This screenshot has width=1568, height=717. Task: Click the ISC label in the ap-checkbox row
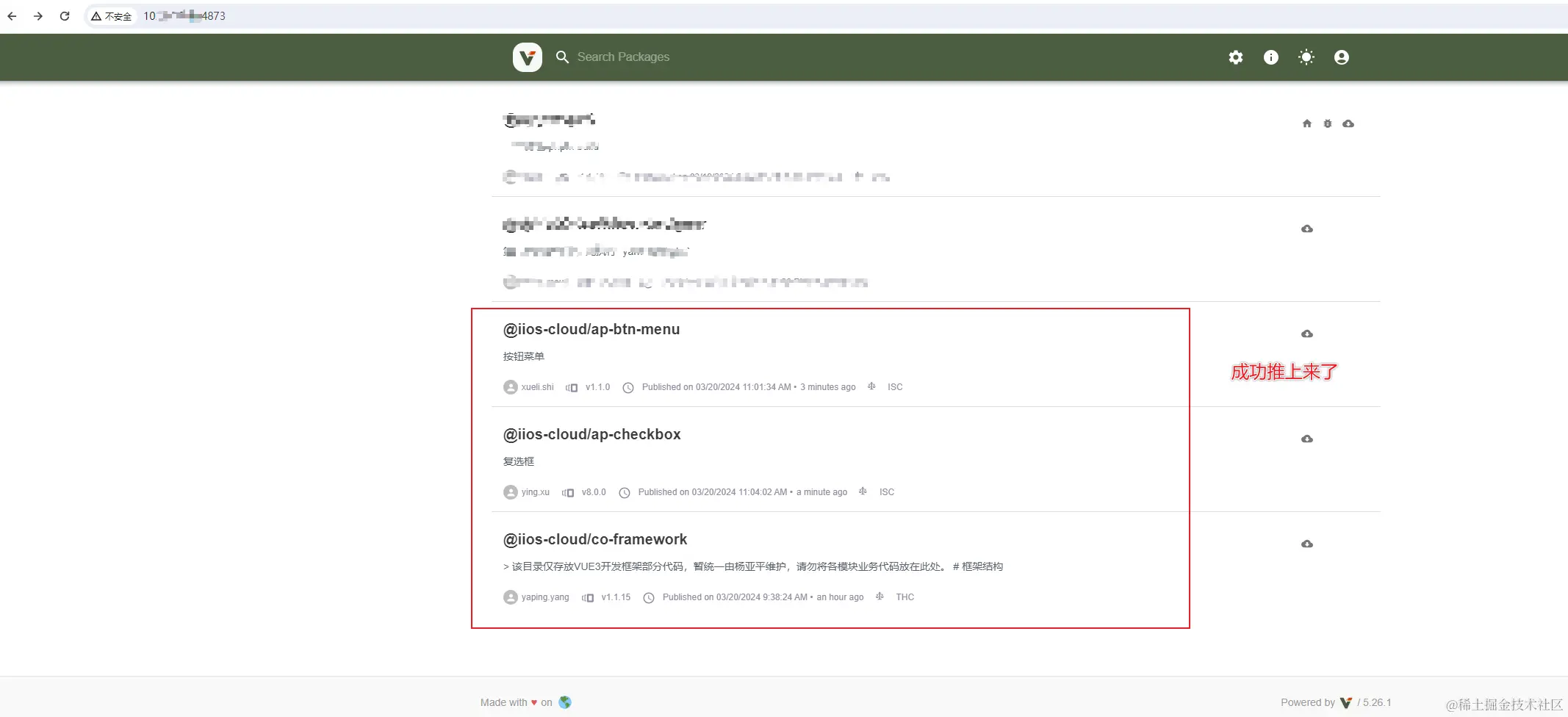(x=887, y=492)
